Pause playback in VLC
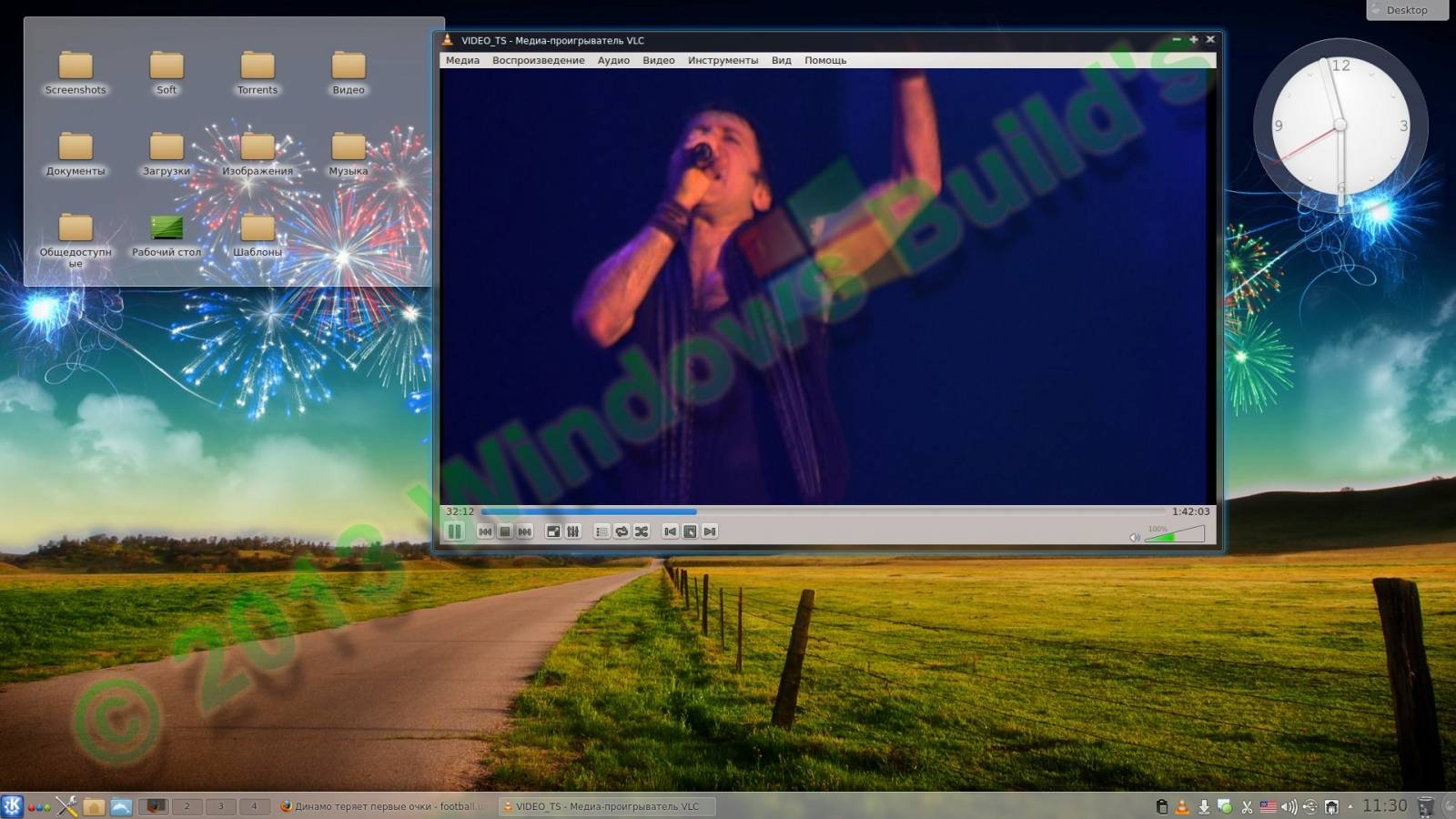 455,531
